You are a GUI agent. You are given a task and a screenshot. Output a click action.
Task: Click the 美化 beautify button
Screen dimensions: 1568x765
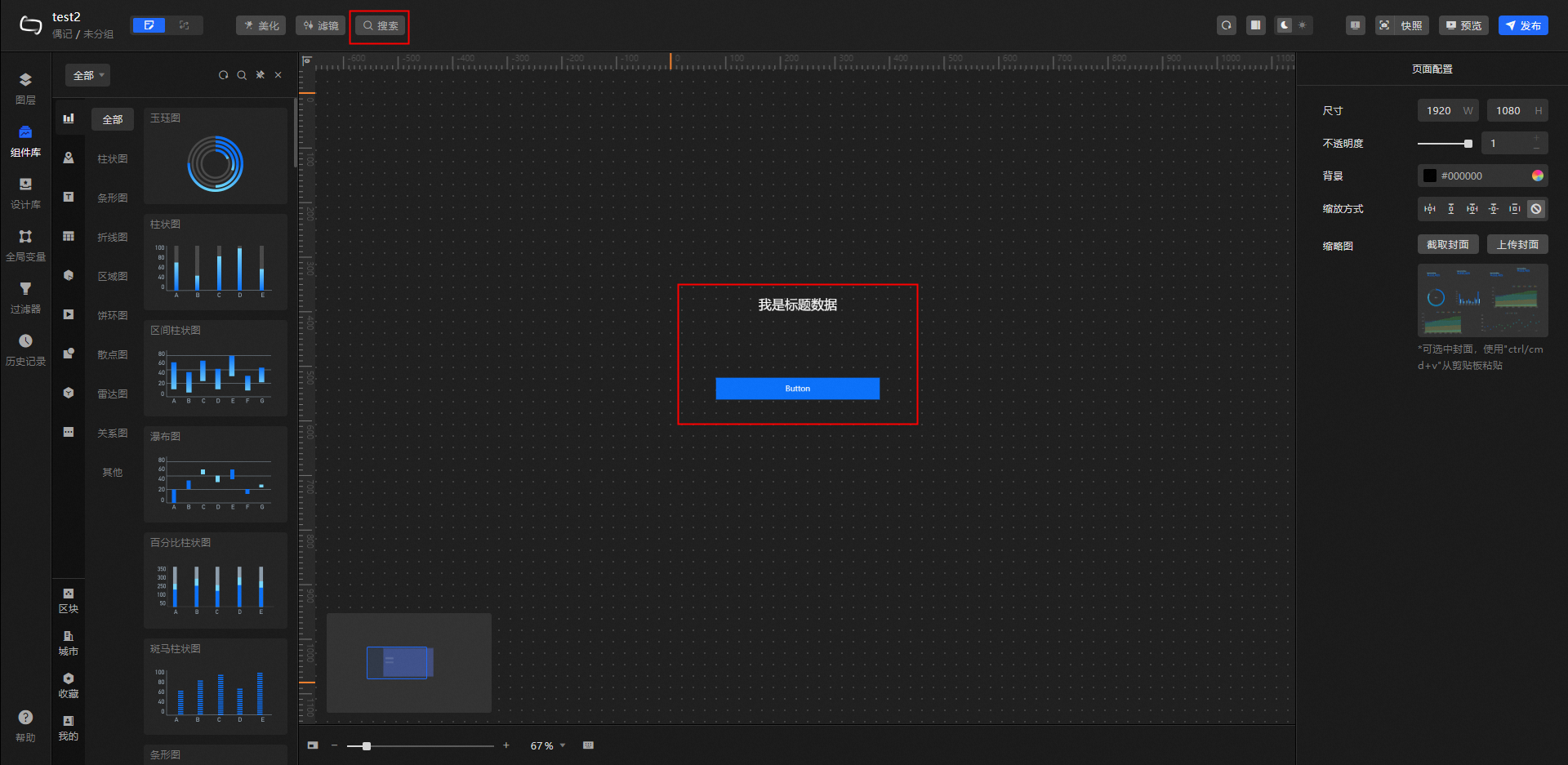[261, 25]
